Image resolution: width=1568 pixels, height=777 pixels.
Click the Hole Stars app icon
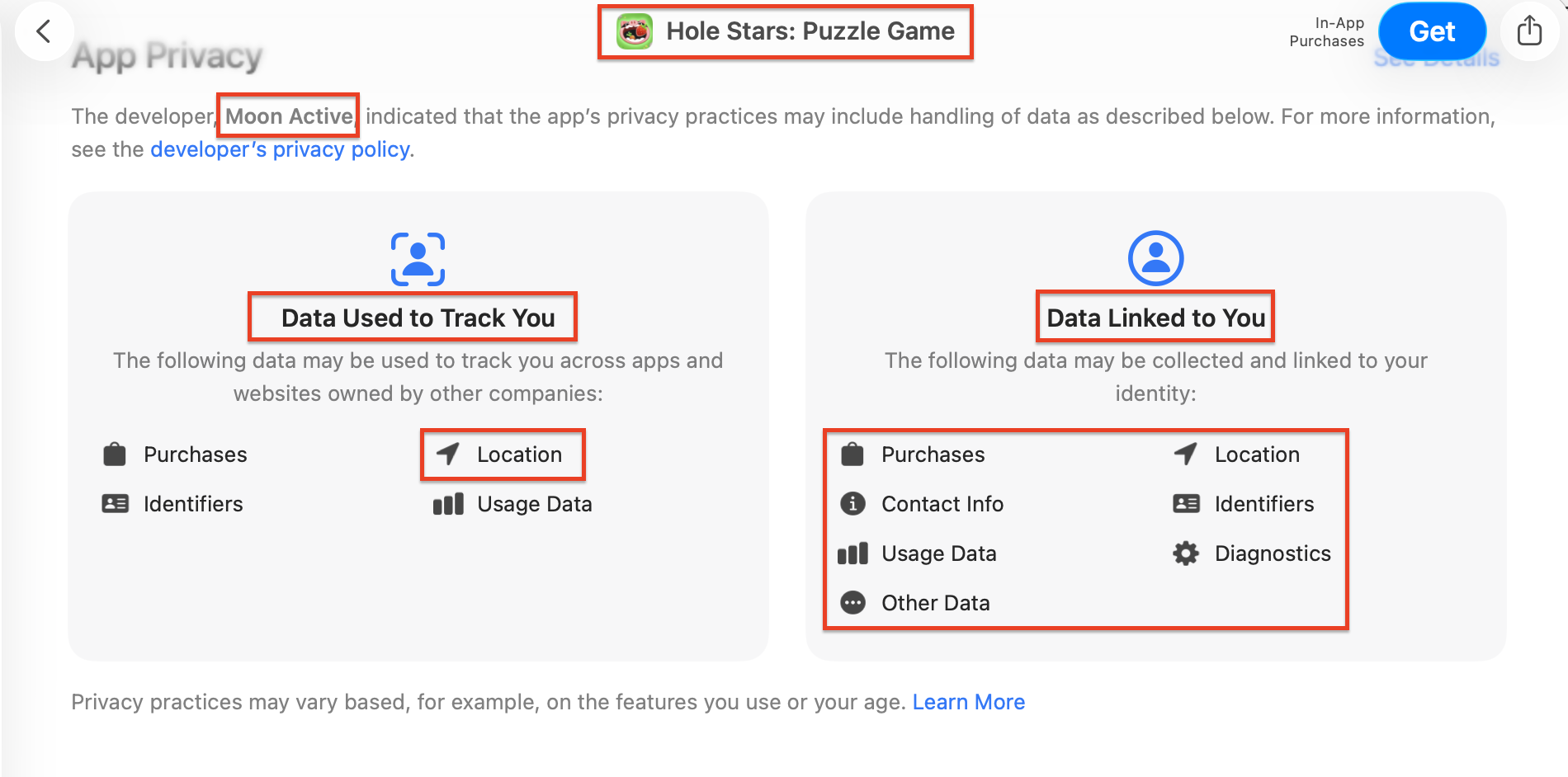tap(635, 31)
